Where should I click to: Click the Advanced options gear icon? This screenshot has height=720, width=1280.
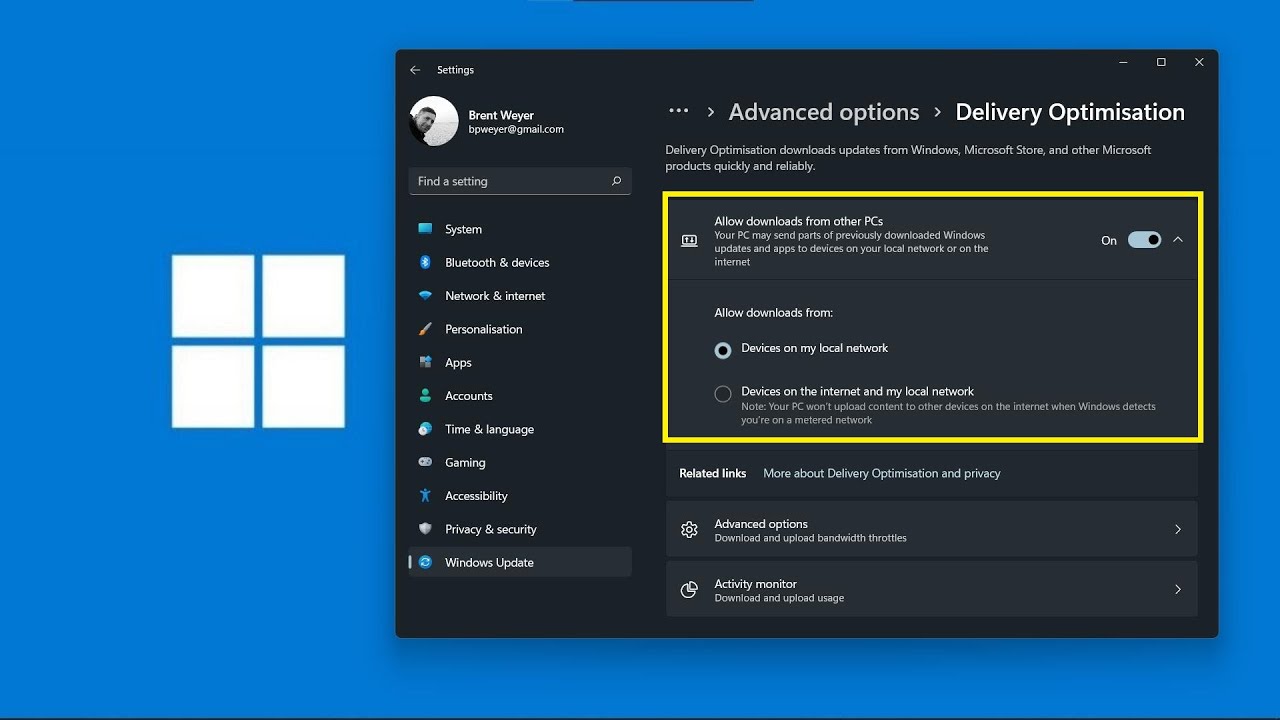pyautogui.click(x=689, y=530)
